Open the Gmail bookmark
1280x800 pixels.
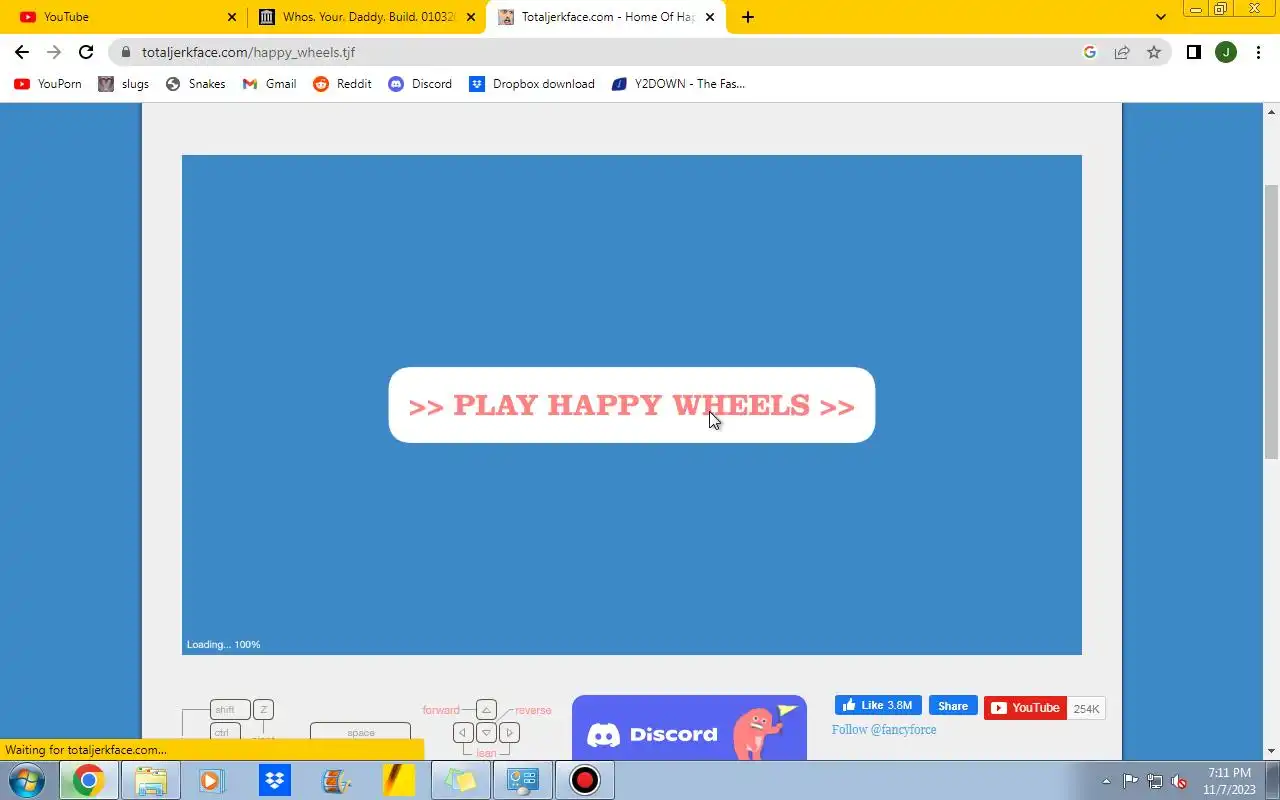coord(270,84)
